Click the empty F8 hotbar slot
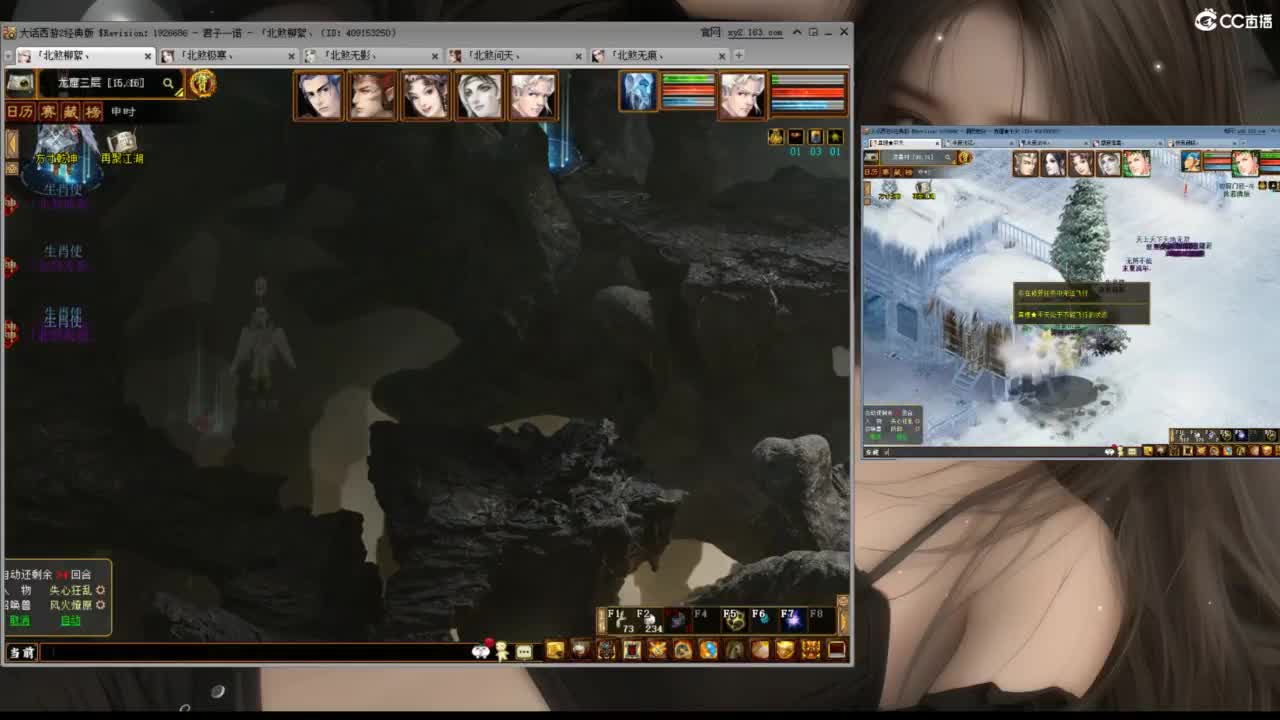1280x720 pixels. [x=821, y=620]
